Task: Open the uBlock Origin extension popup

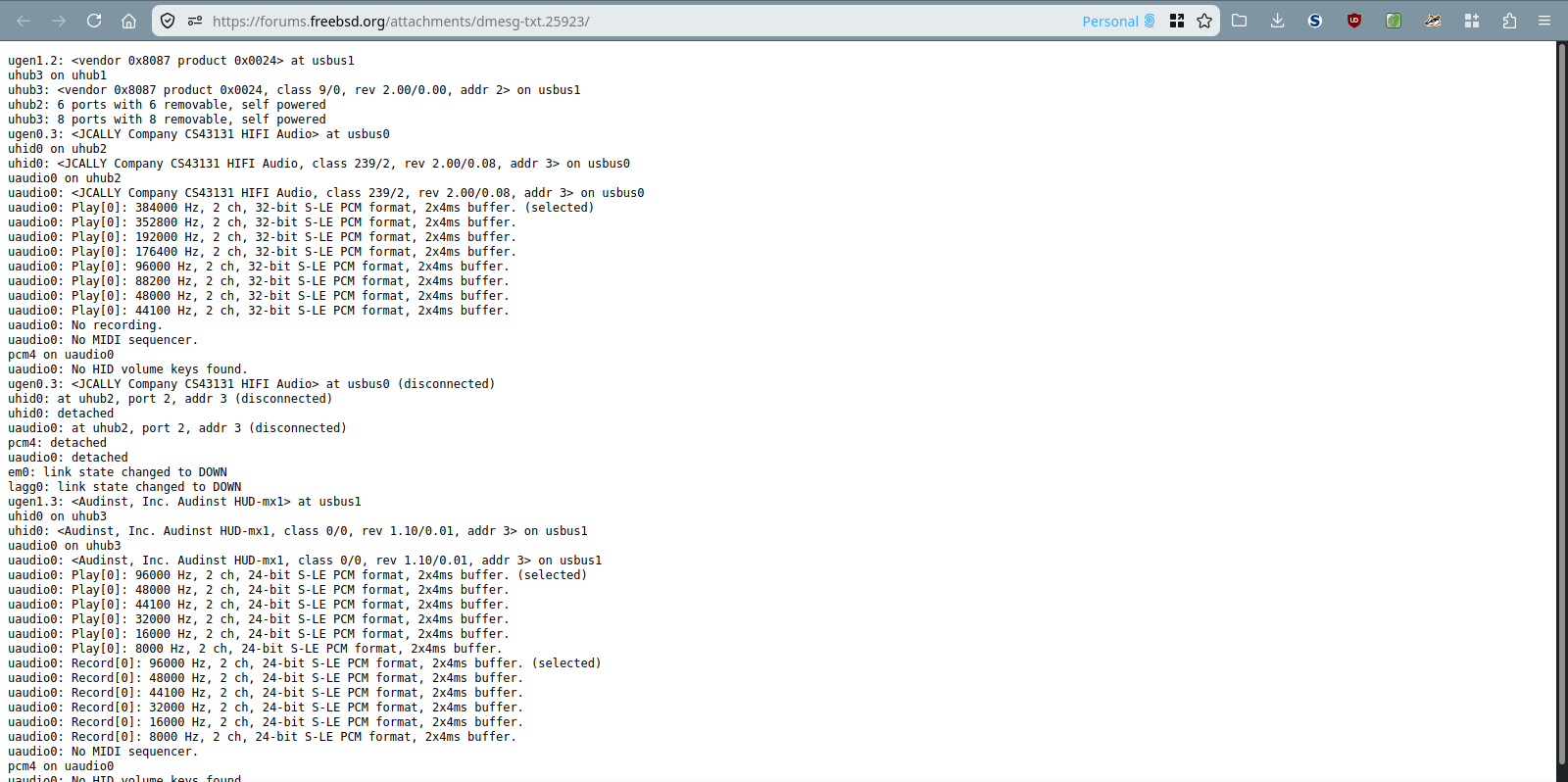Action: pos(1354,21)
